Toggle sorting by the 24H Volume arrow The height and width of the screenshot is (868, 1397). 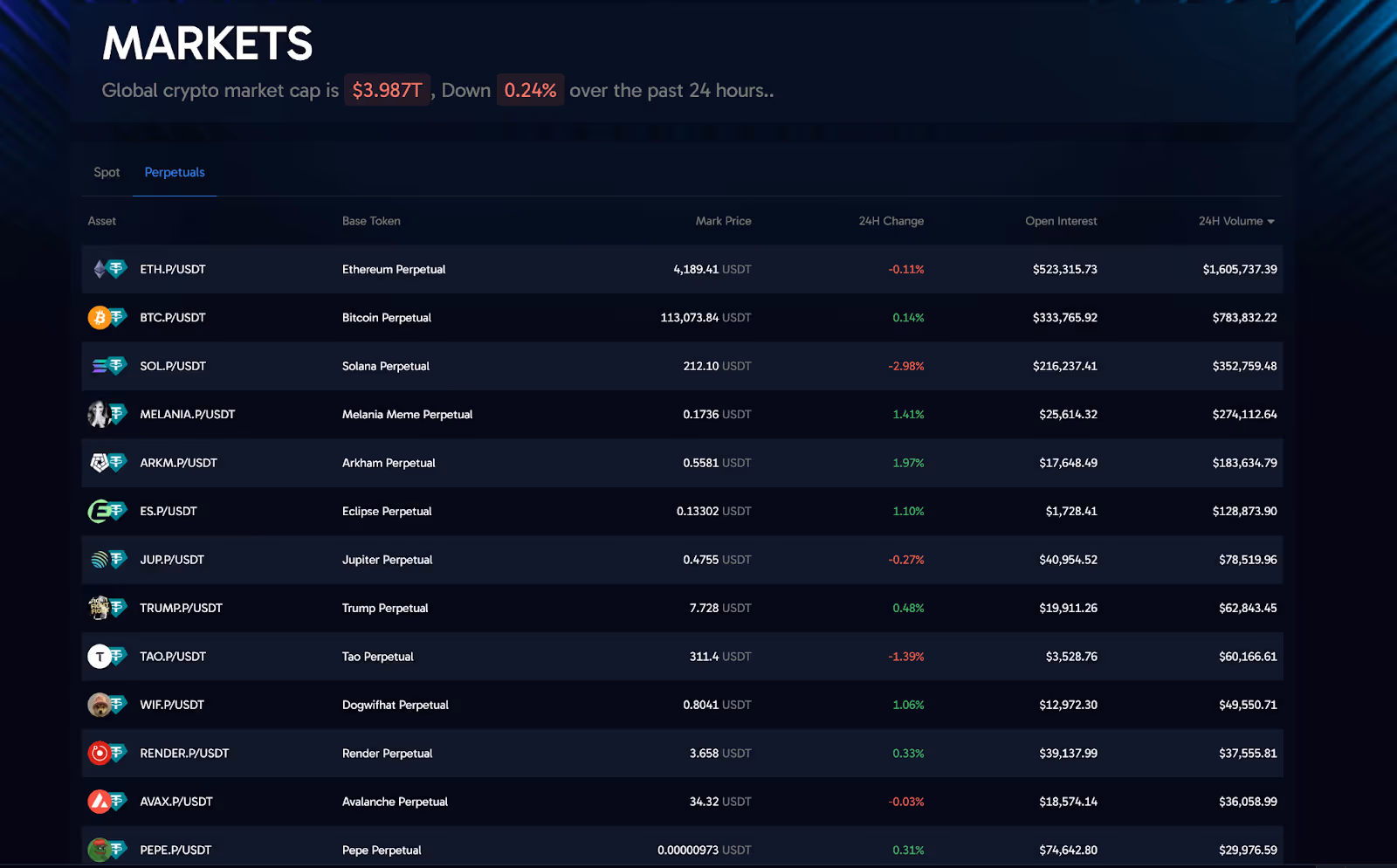coord(1271,222)
